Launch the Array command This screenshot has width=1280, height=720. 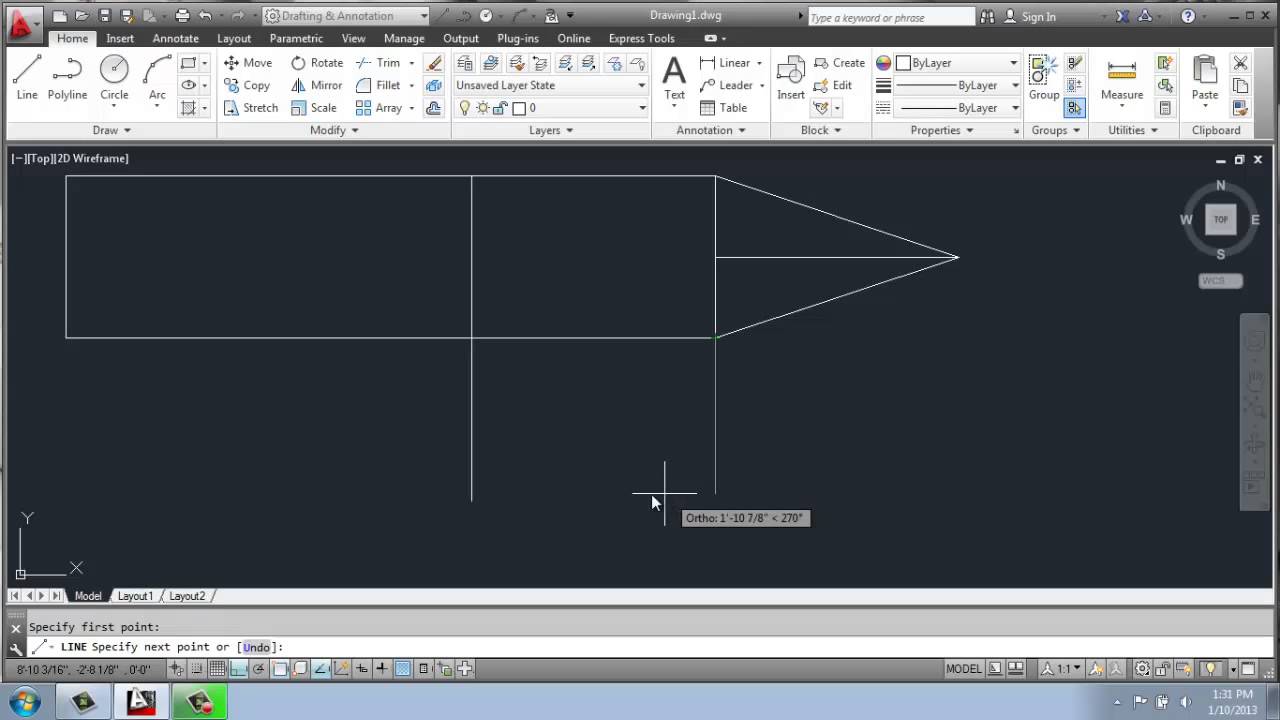point(379,107)
